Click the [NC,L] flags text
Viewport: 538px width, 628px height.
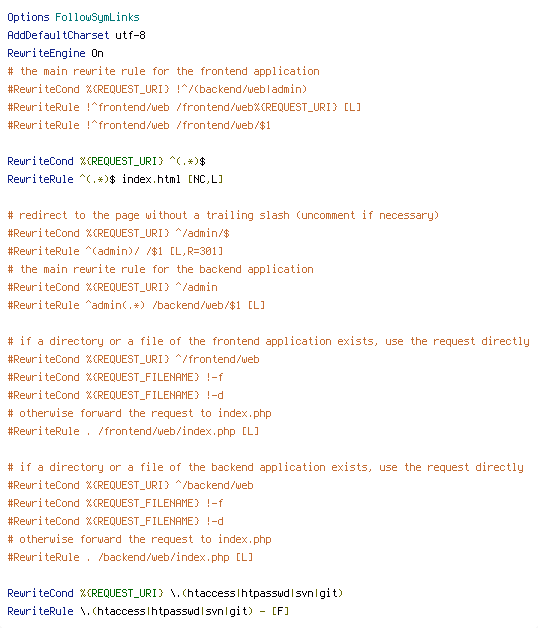click(x=205, y=179)
